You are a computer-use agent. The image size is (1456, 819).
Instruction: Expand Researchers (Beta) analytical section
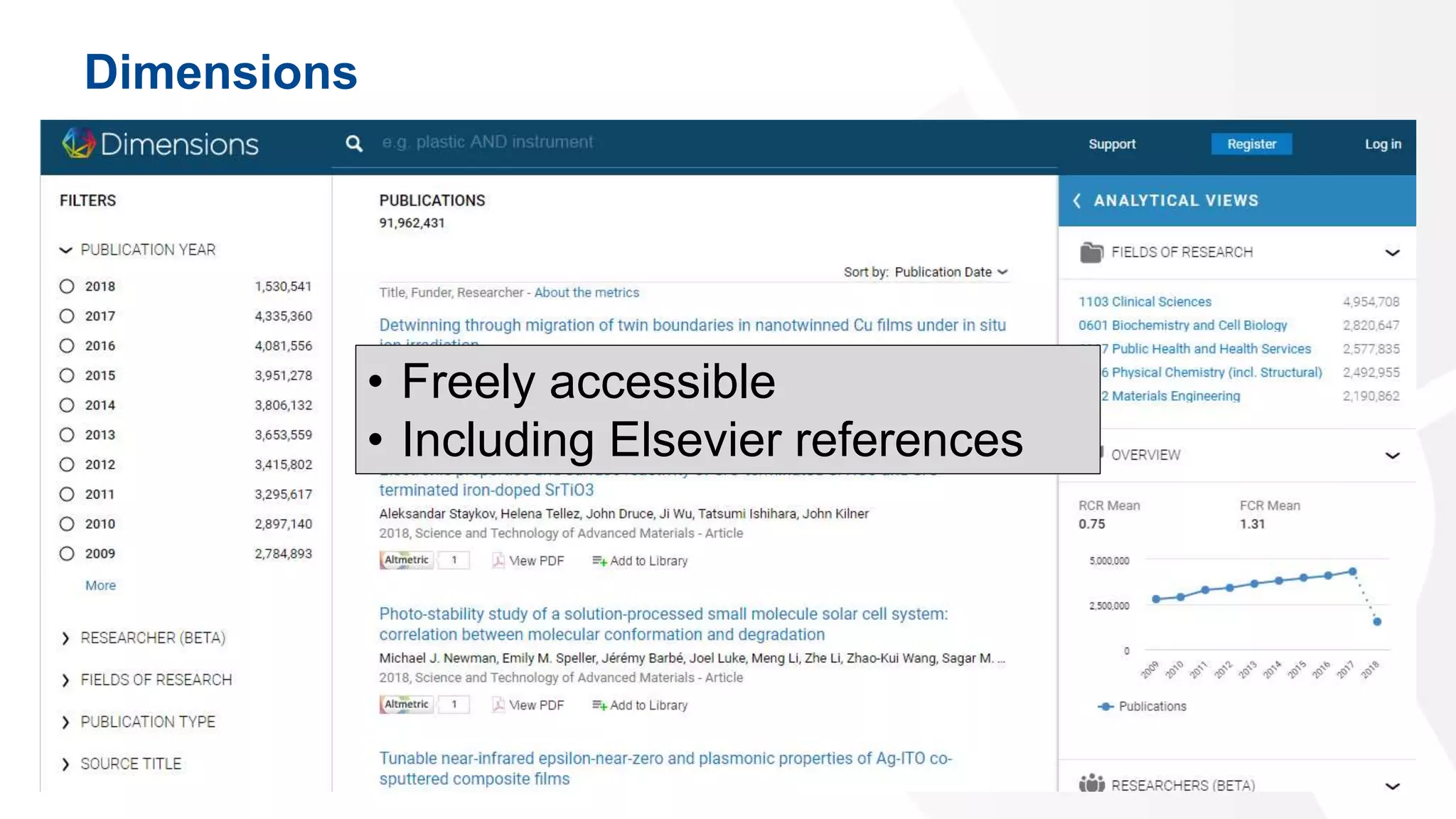click(1392, 786)
